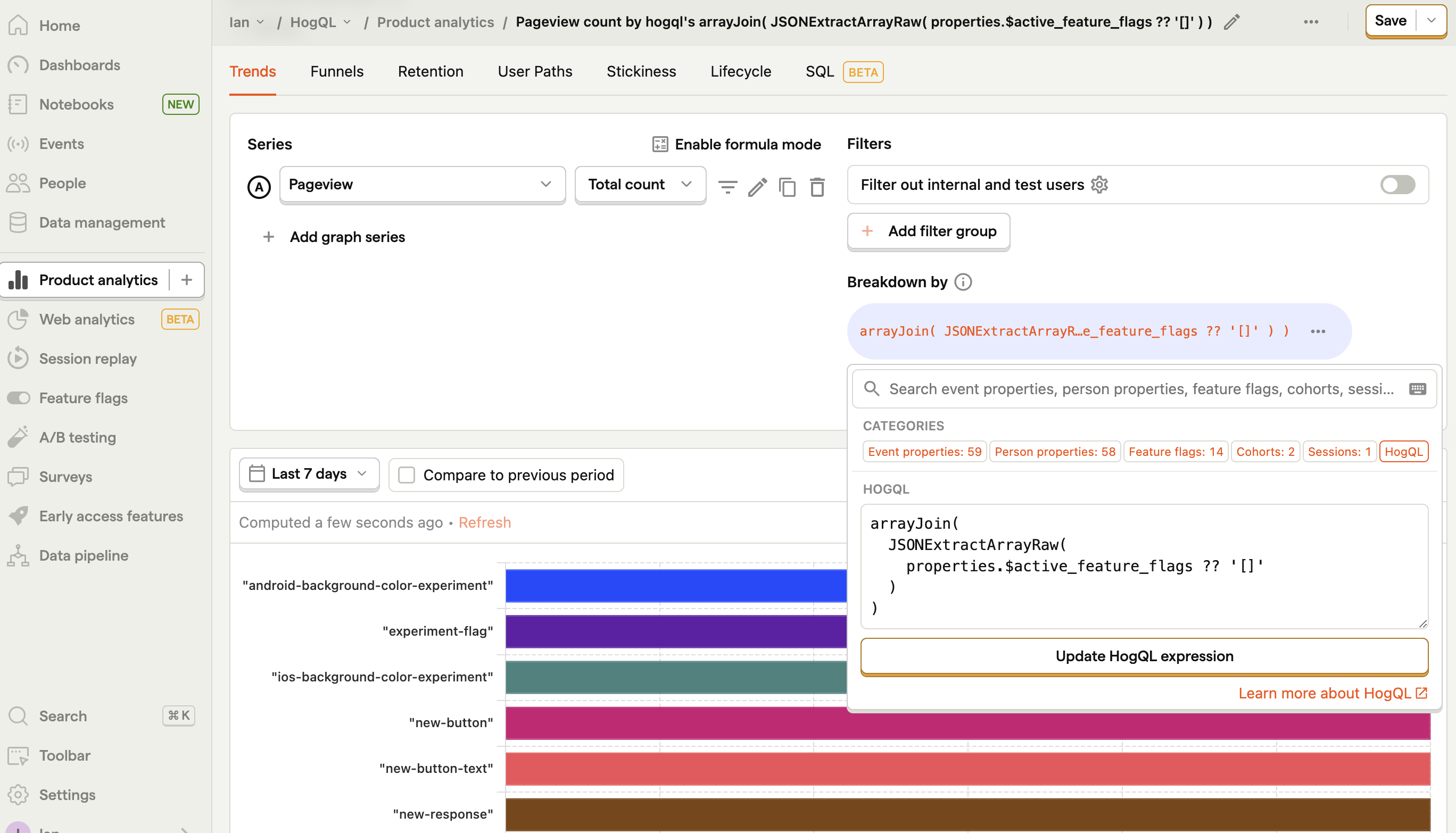Open the Total count dropdown
1456x833 pixels.
[640, 184]
